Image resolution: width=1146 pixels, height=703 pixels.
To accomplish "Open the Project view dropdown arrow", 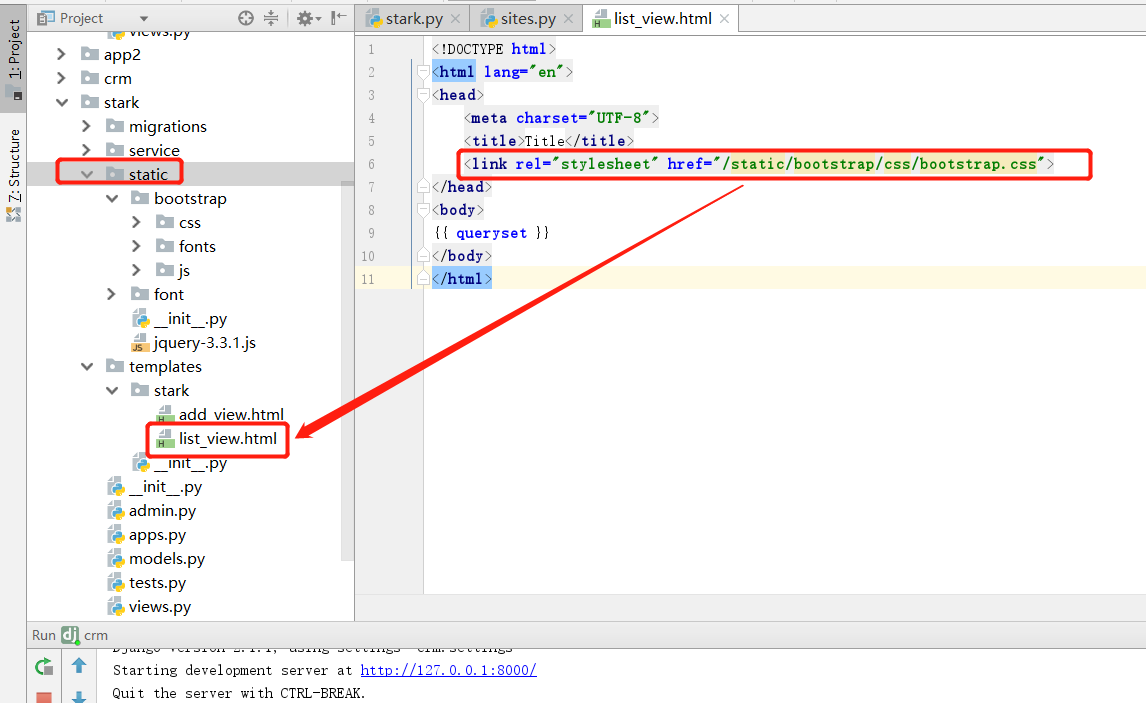I will click(144, 19).
